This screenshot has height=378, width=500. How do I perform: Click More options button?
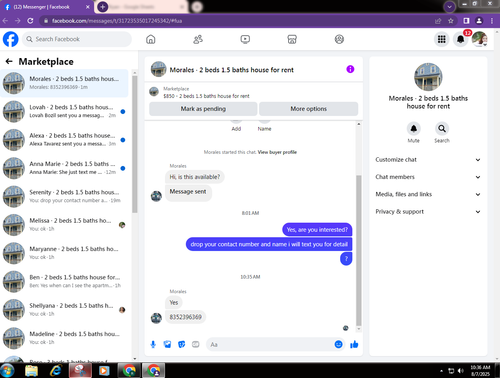click(309, 109)
